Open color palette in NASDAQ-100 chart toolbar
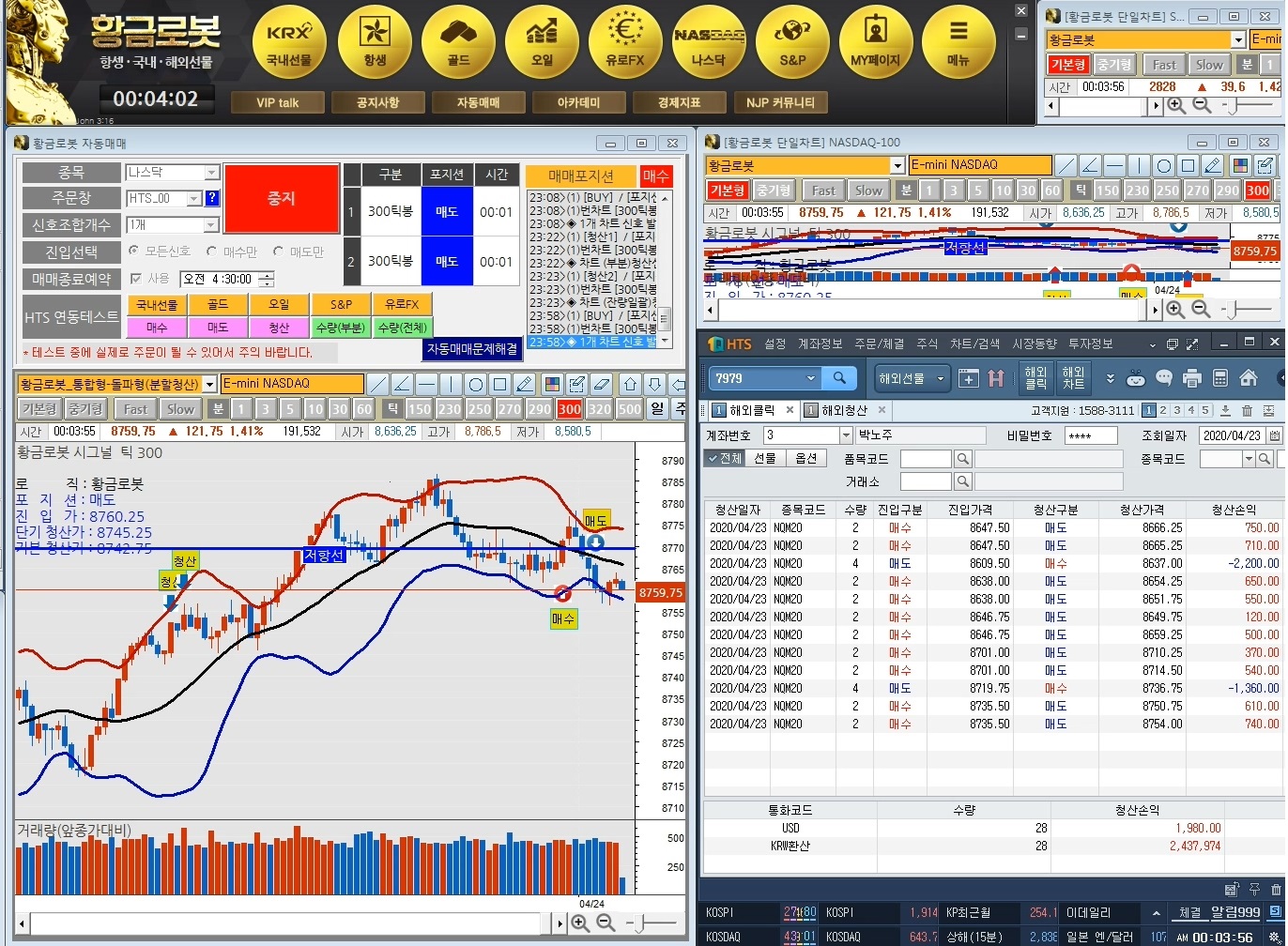 click(x=1240, y=165)
